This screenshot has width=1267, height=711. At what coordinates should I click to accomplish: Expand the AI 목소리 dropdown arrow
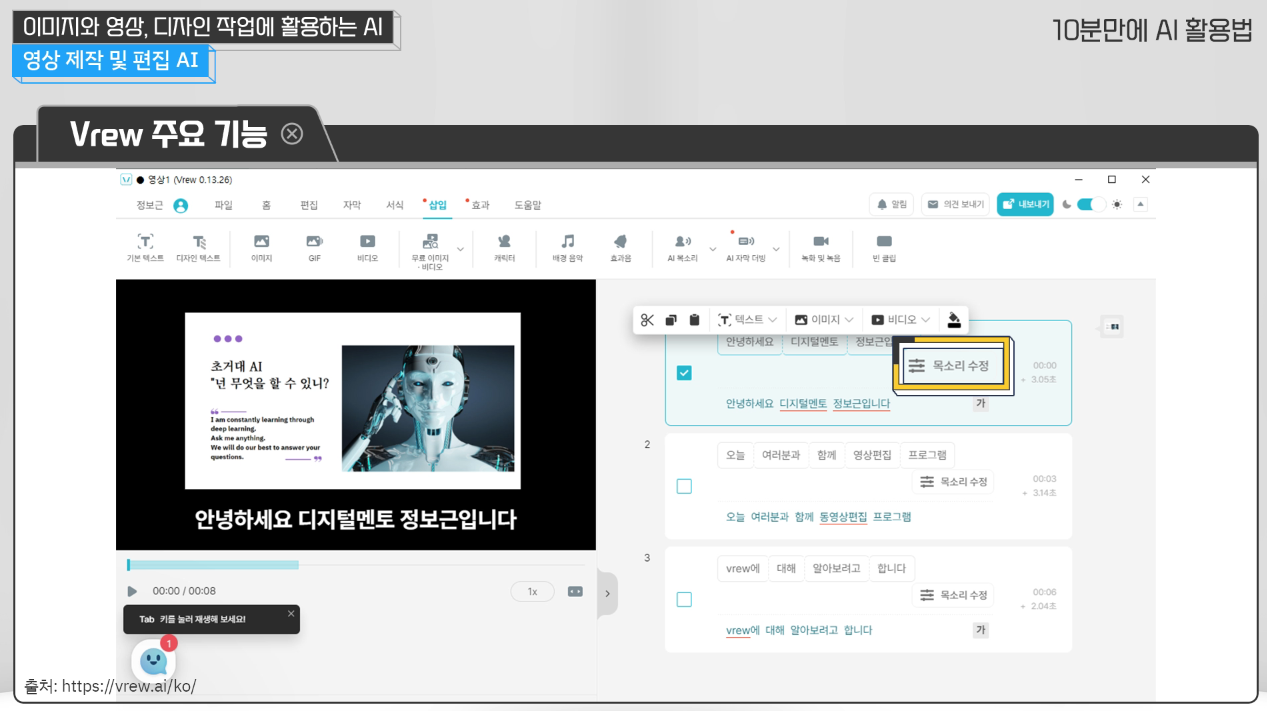(x=713, y=248)
